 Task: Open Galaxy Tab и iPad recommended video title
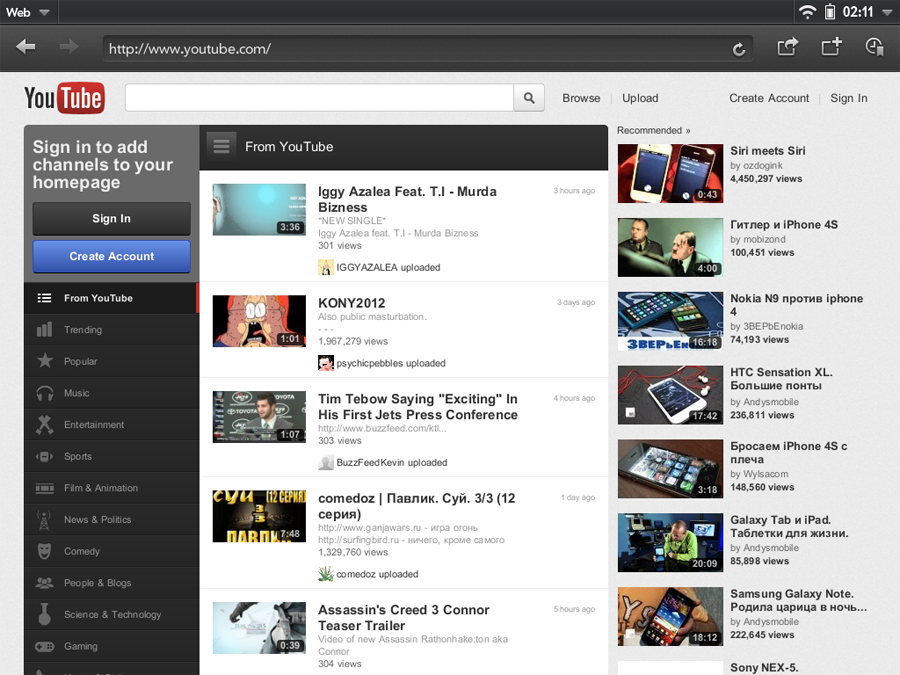pos(789,526)
